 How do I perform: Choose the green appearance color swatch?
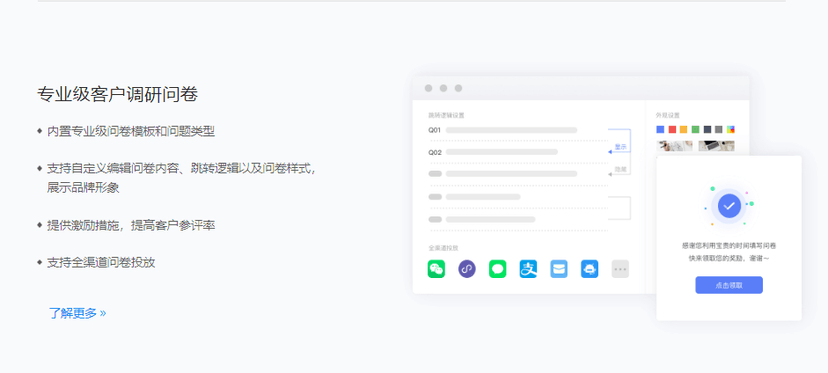pos(695,129)
